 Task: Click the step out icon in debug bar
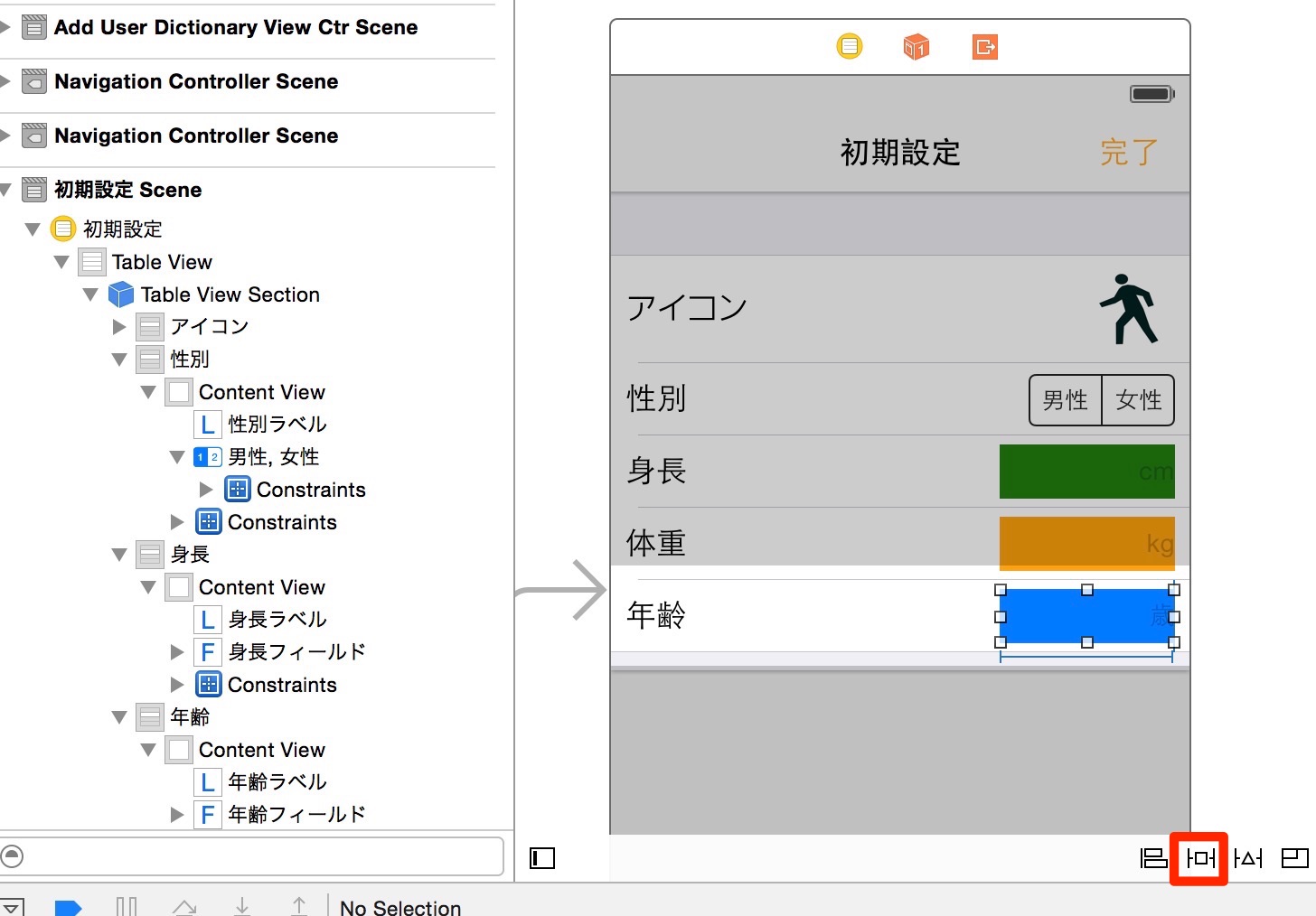click(x=299, y=906)
